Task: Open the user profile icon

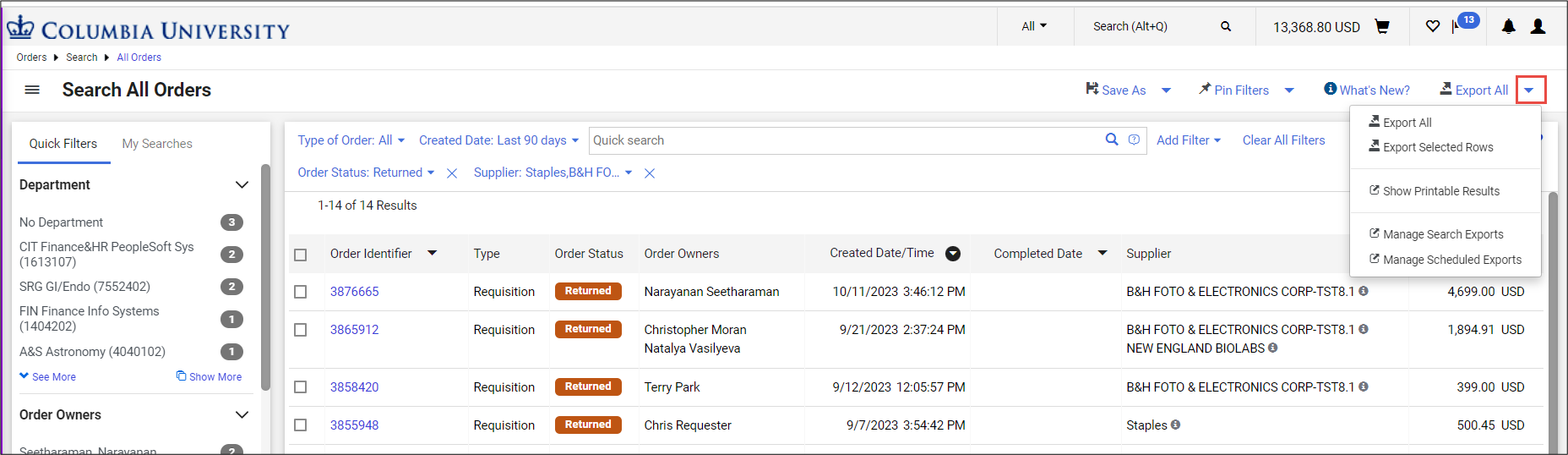Action: (1538, 26)
